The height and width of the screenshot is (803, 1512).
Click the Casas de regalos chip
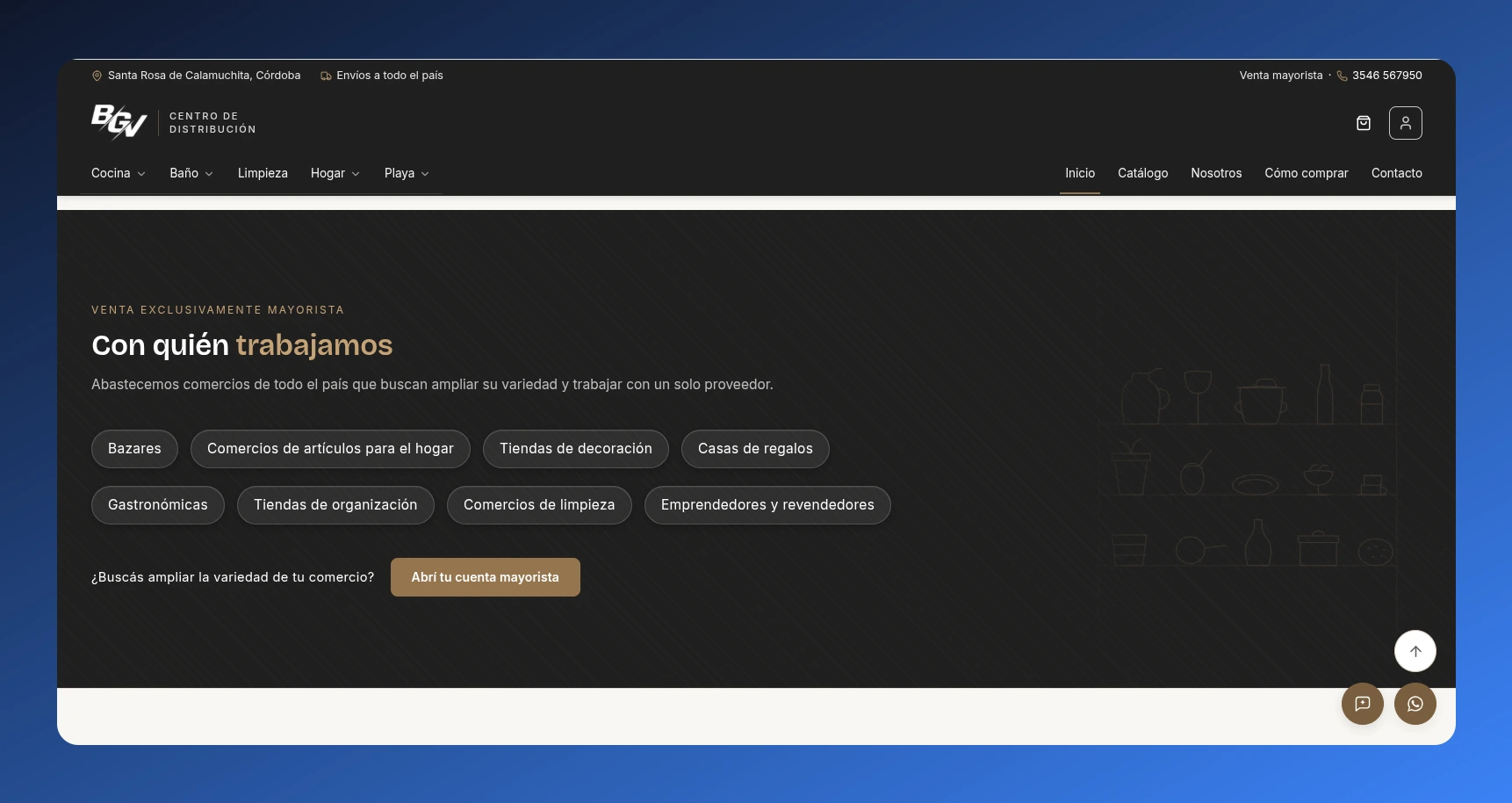[x=755, y=449]
